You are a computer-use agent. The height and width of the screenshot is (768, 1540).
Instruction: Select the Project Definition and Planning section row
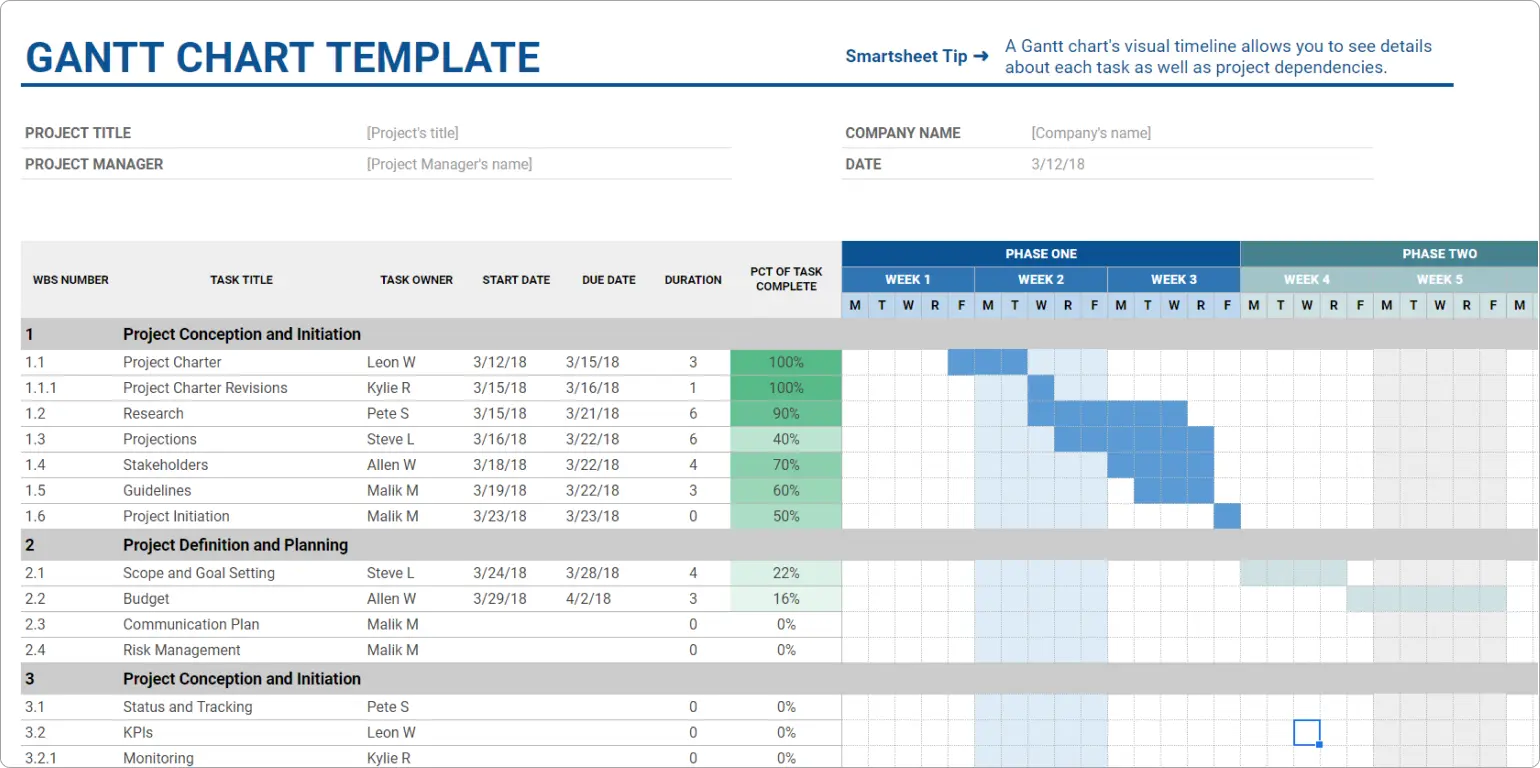(x=235, y=545)
